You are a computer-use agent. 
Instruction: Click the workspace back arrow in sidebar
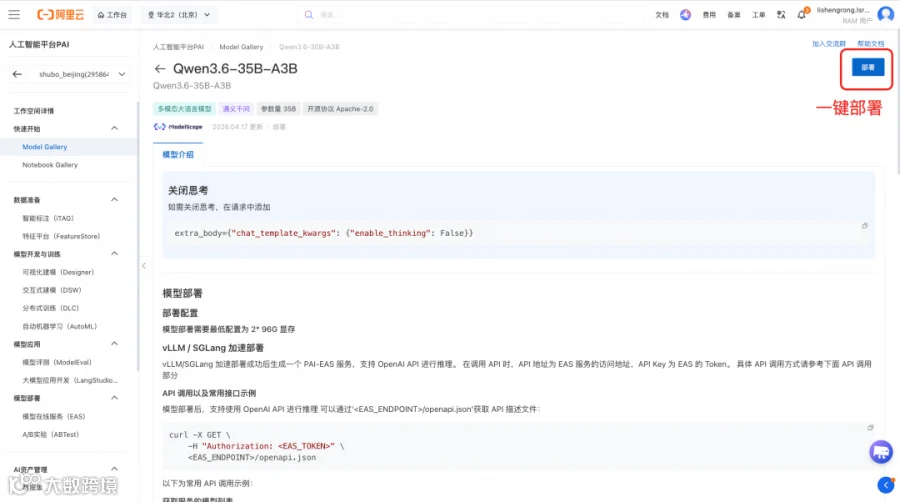(17, 74)
